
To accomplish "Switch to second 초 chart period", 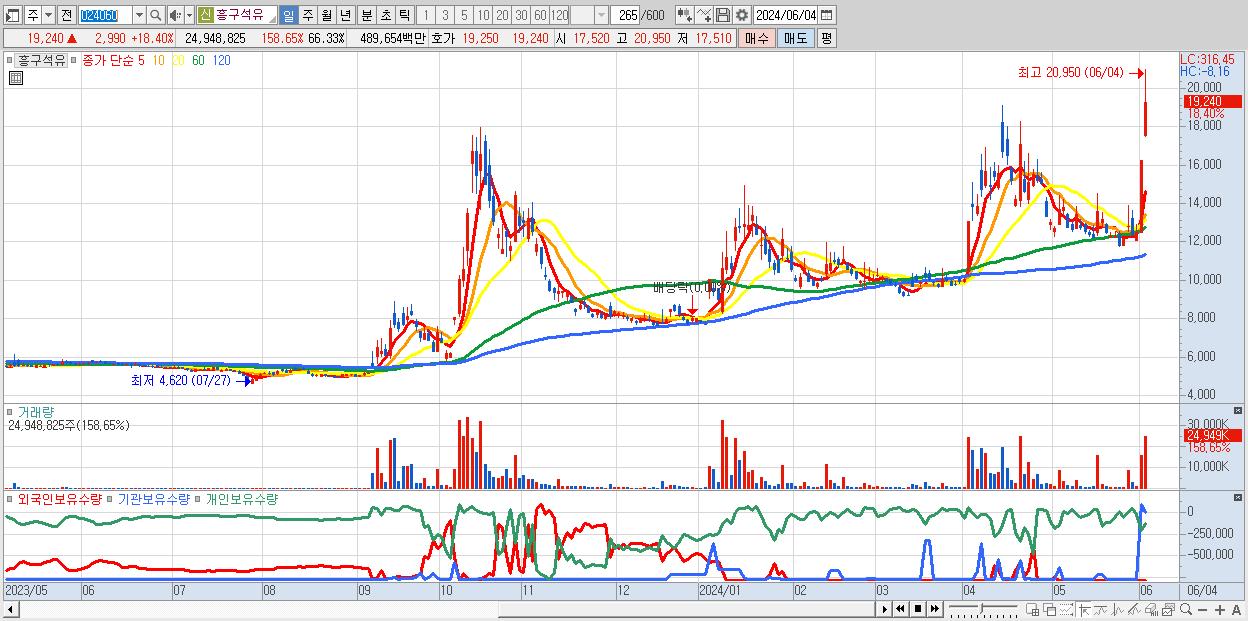I will (385, 15).
